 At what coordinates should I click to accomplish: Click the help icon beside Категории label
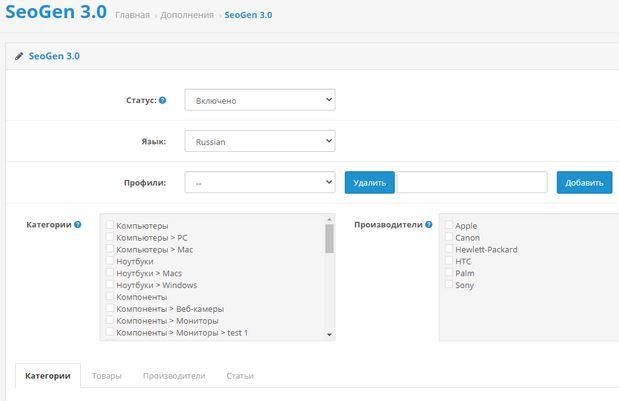pyautogui.click(x=78, y=225)
